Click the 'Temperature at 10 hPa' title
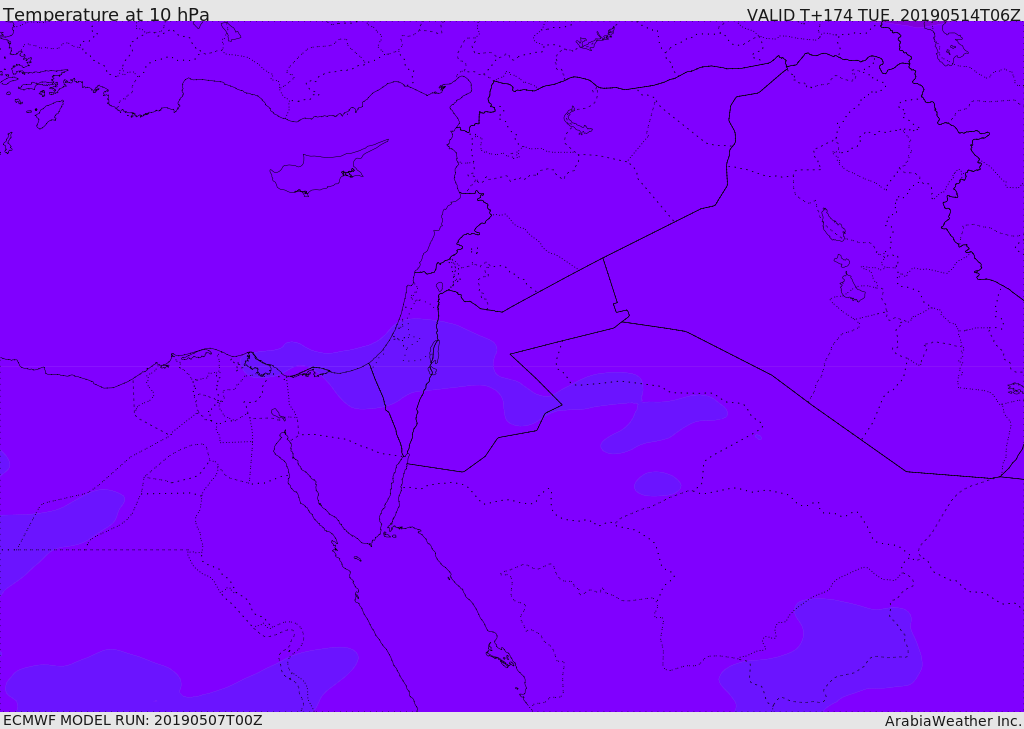 click(x=106, y=14)
